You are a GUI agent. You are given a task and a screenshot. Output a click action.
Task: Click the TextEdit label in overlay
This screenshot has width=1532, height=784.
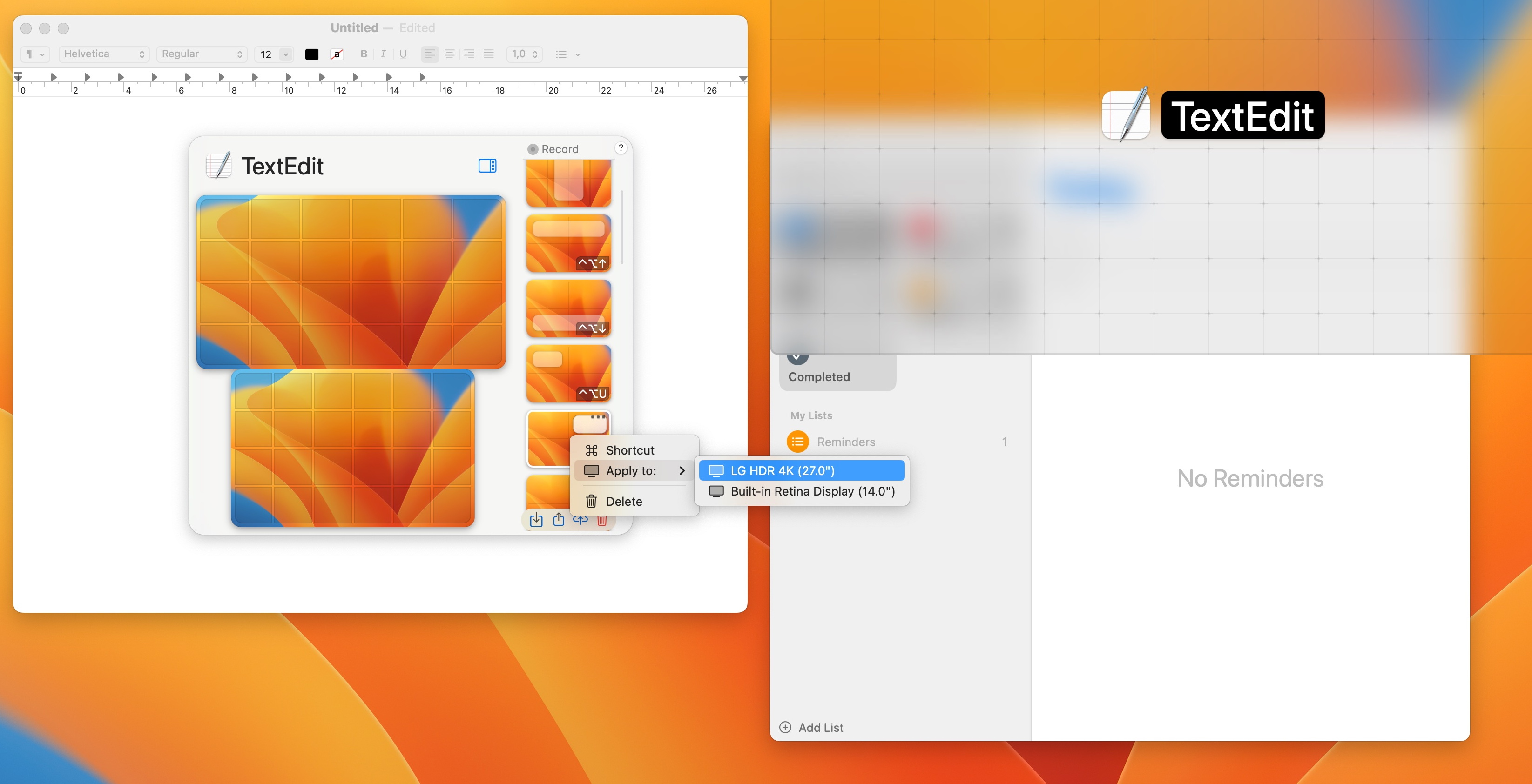[1242, 115]
